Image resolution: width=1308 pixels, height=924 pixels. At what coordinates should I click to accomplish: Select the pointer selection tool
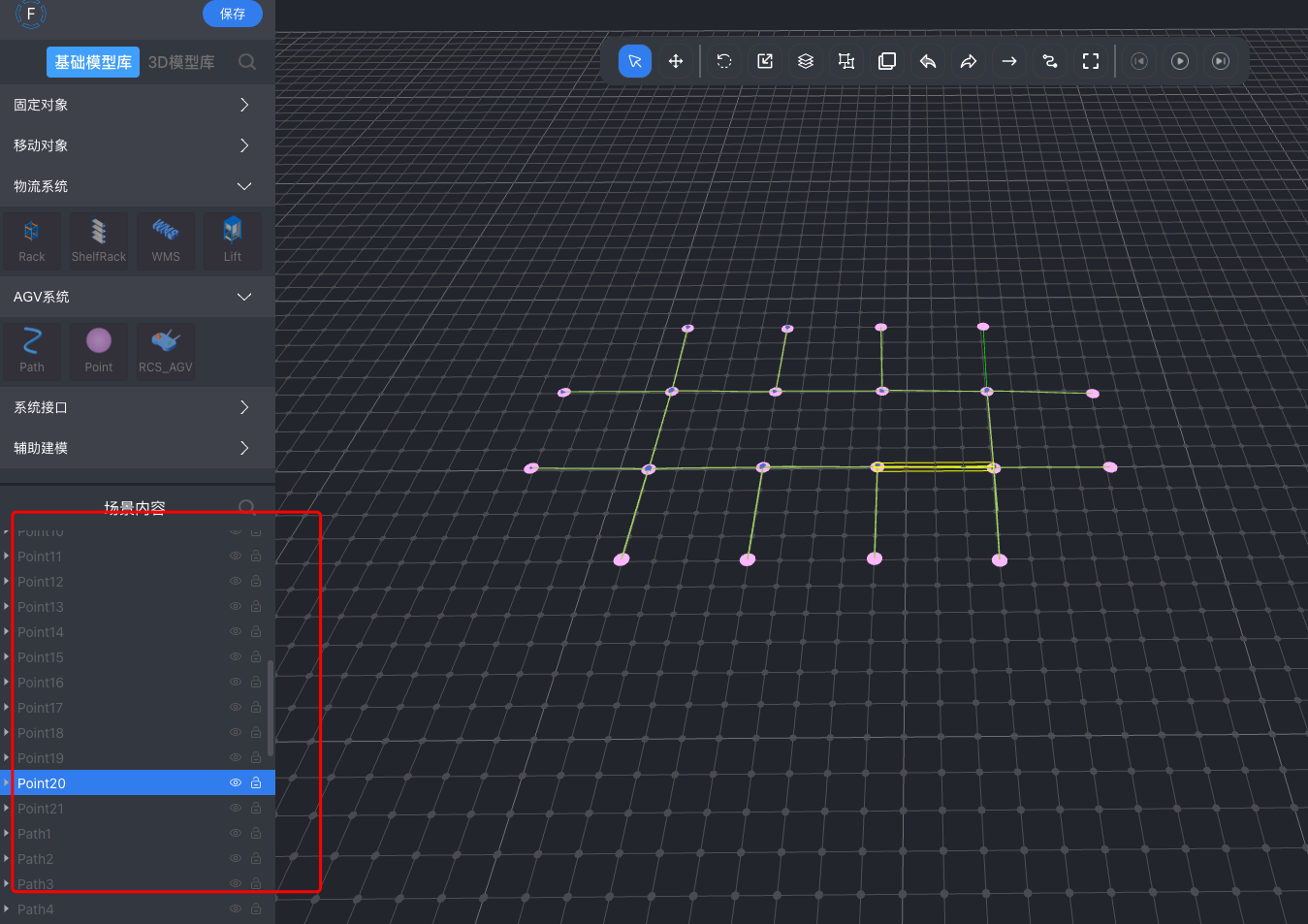point(635,61)
